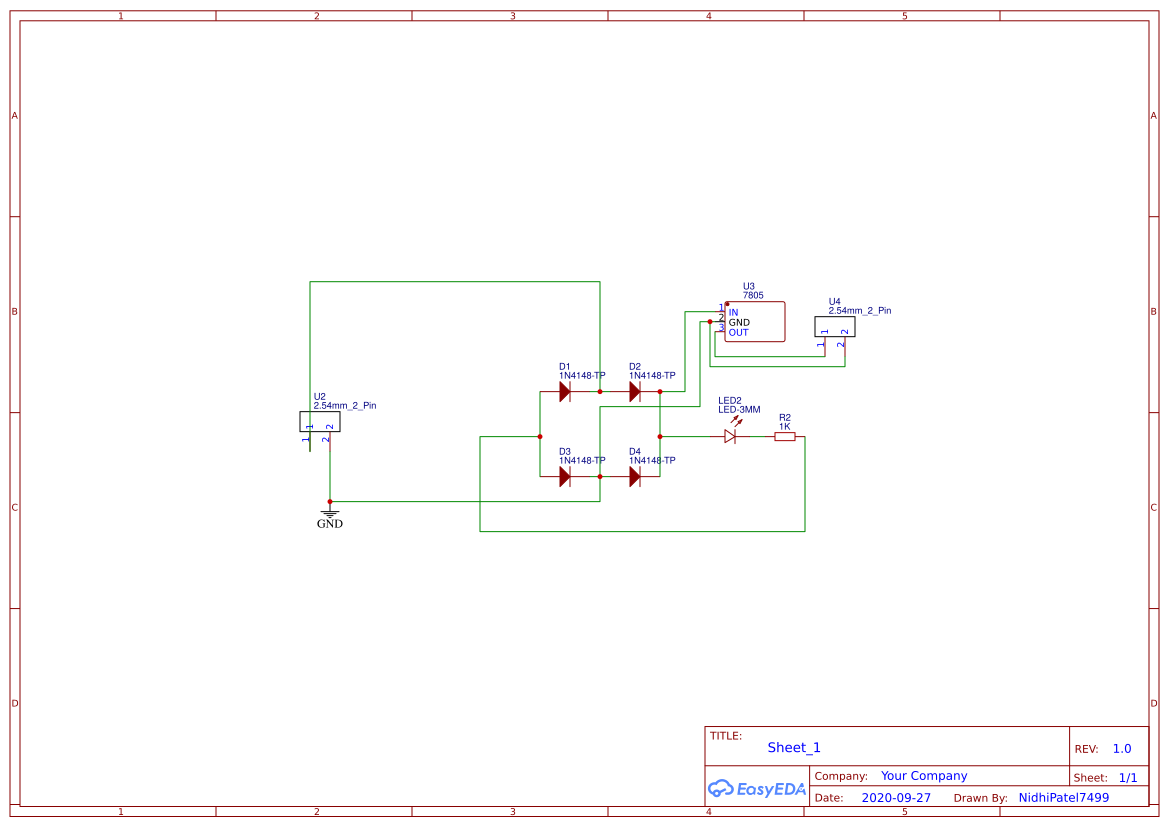Select resistor R2 1K symbol
This screenshot has width=1169, height=827.
(785, 436)
